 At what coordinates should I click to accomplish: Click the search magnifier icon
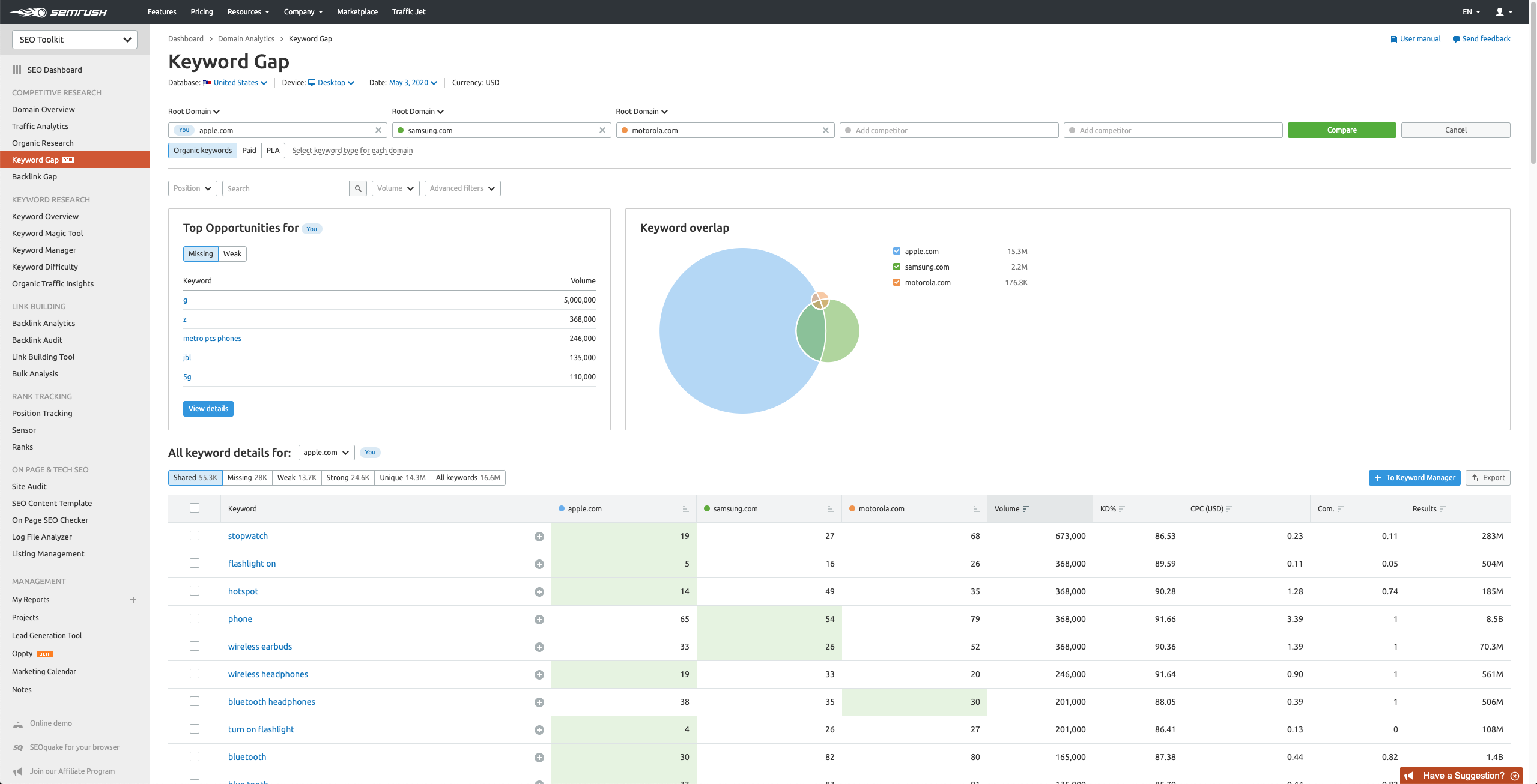click(x=358, y=188)
